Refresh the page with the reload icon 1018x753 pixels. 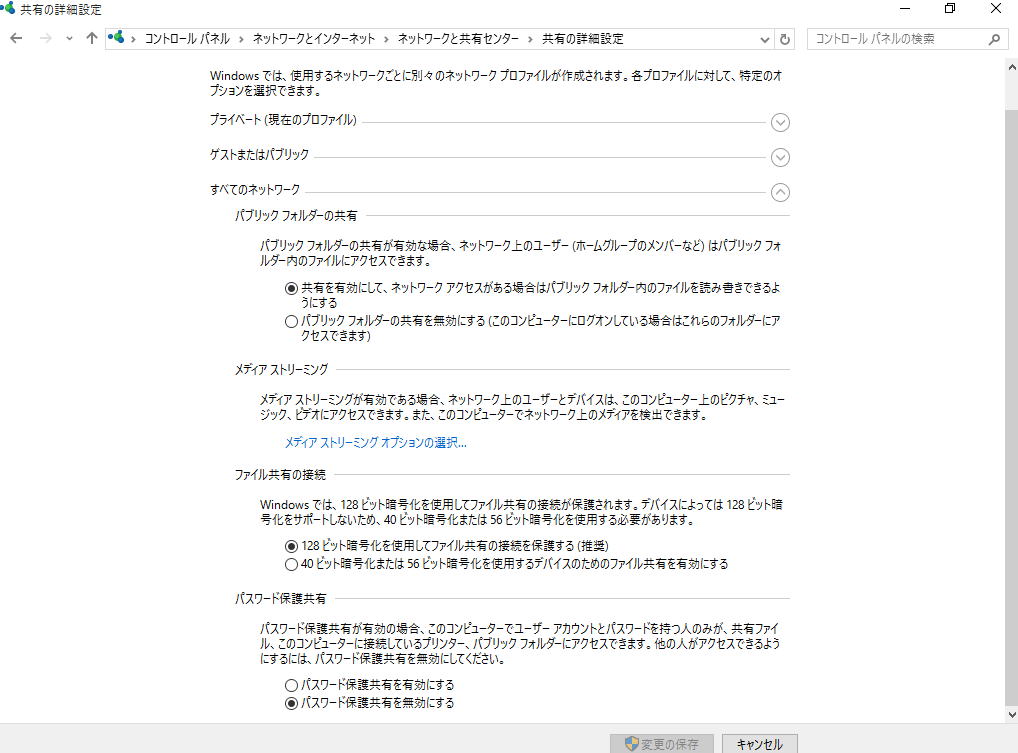pyautogui.click(x=785, y=39)
